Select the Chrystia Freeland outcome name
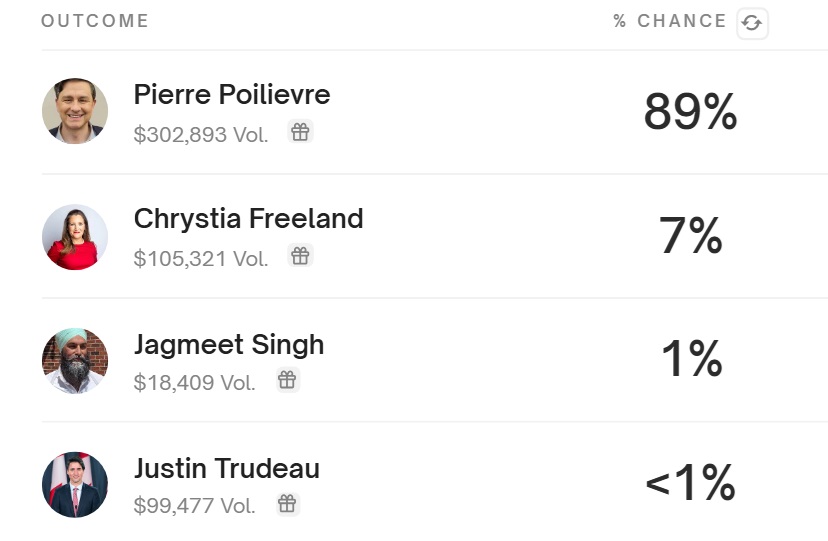The width and height of the screenshot is (828, 541). point(248,219)
